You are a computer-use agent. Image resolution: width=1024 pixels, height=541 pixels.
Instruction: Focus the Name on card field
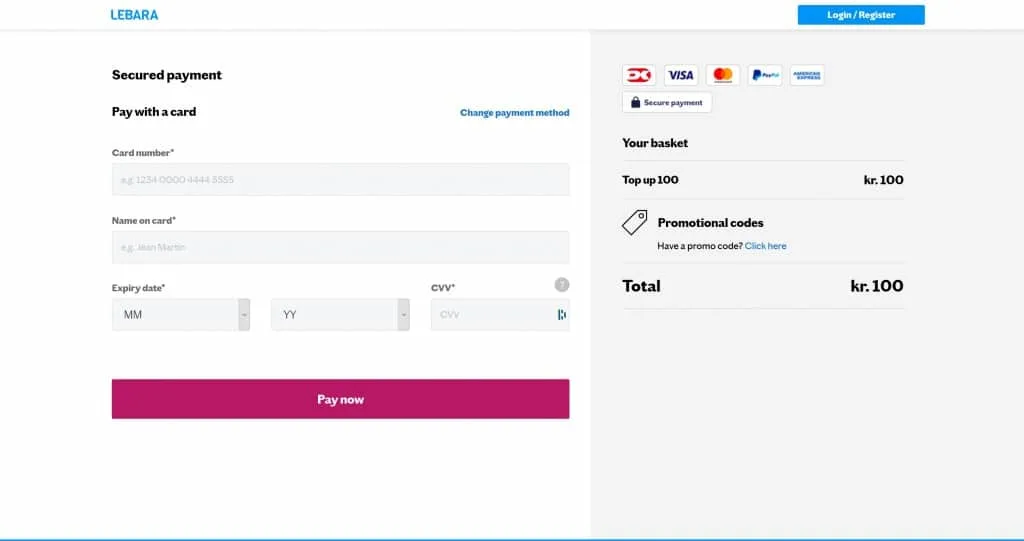click(340, 247)
